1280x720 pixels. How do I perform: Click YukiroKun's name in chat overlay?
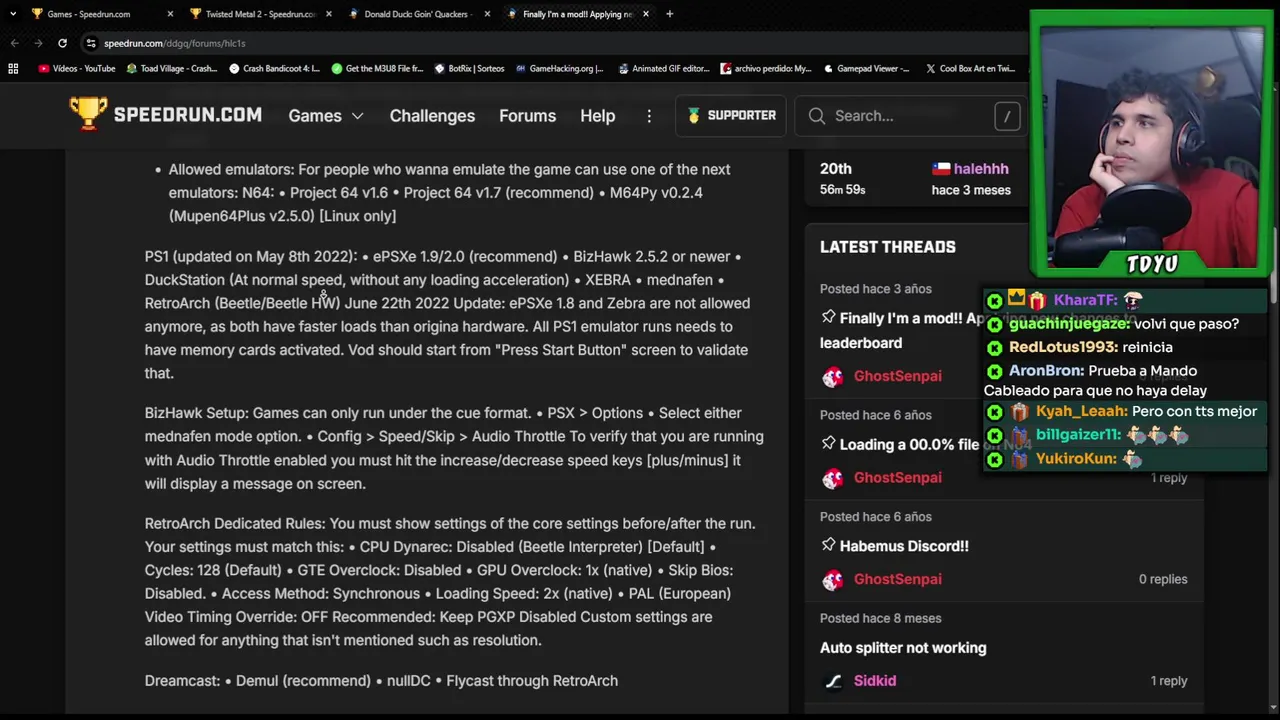pos(1076,458)
